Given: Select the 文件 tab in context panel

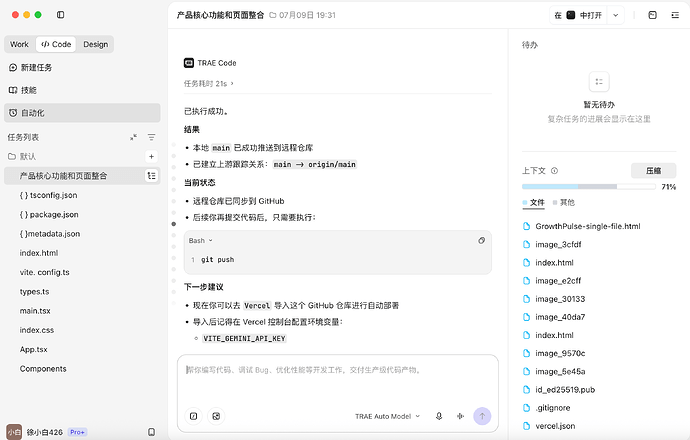Looking at the screenshot, I should point(534,203).
